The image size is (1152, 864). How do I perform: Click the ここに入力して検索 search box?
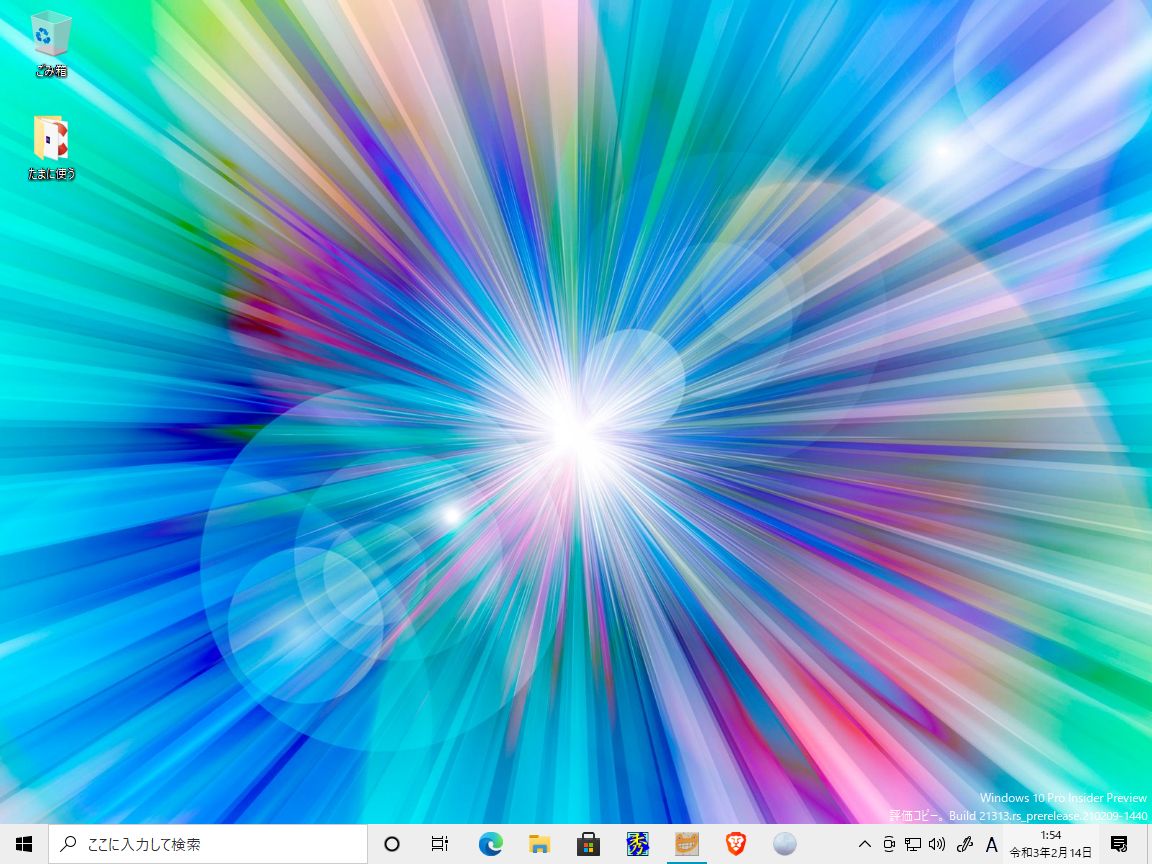pos(208,844)
